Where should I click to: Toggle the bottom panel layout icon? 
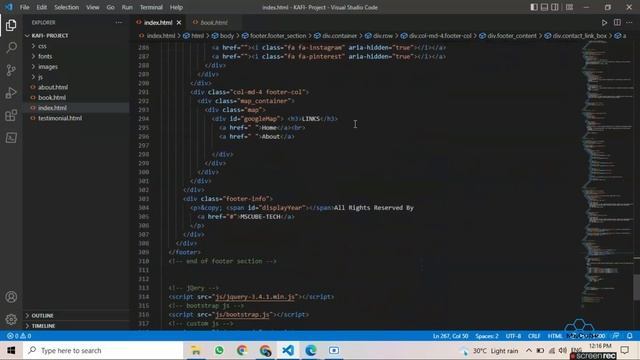pyautogui.click(x=544, y=7)
